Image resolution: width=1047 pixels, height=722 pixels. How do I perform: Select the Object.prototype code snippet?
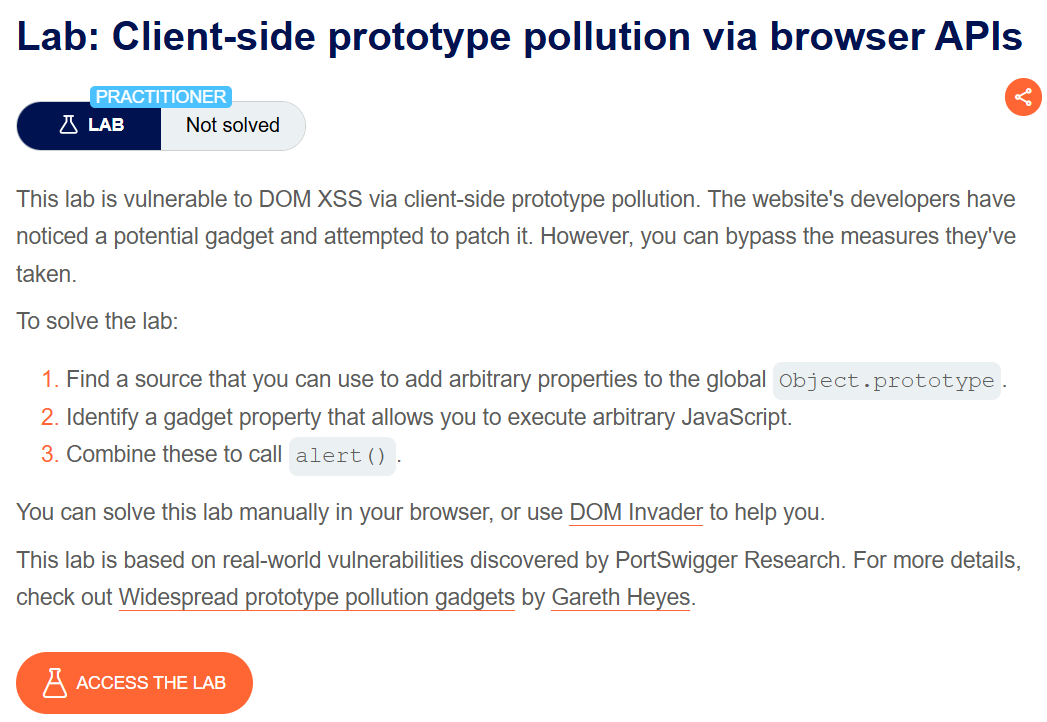coord(886,380)
